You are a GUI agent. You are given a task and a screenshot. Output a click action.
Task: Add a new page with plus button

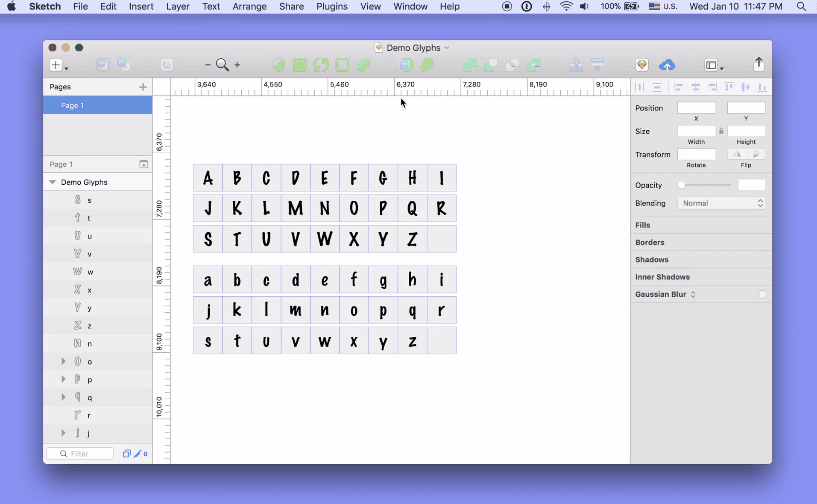143,87
